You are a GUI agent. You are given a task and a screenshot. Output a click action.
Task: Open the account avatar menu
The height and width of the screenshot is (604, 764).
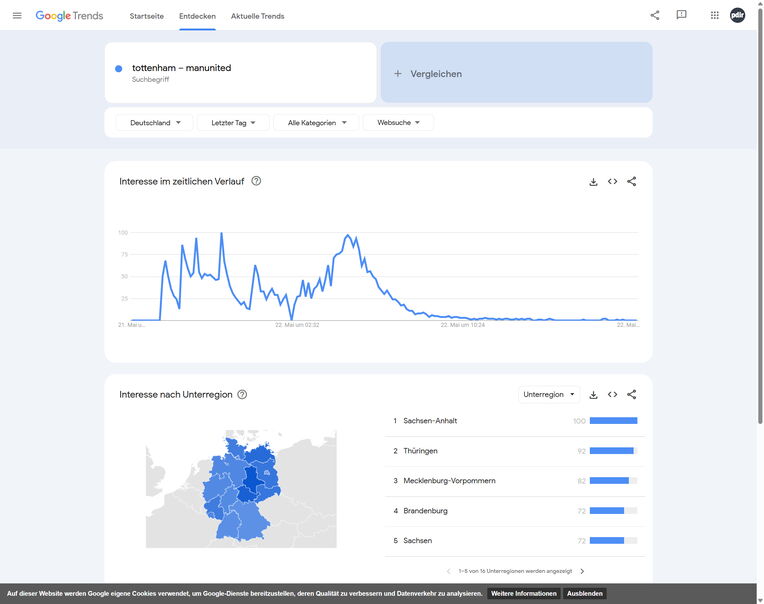(x=737, y=15)
